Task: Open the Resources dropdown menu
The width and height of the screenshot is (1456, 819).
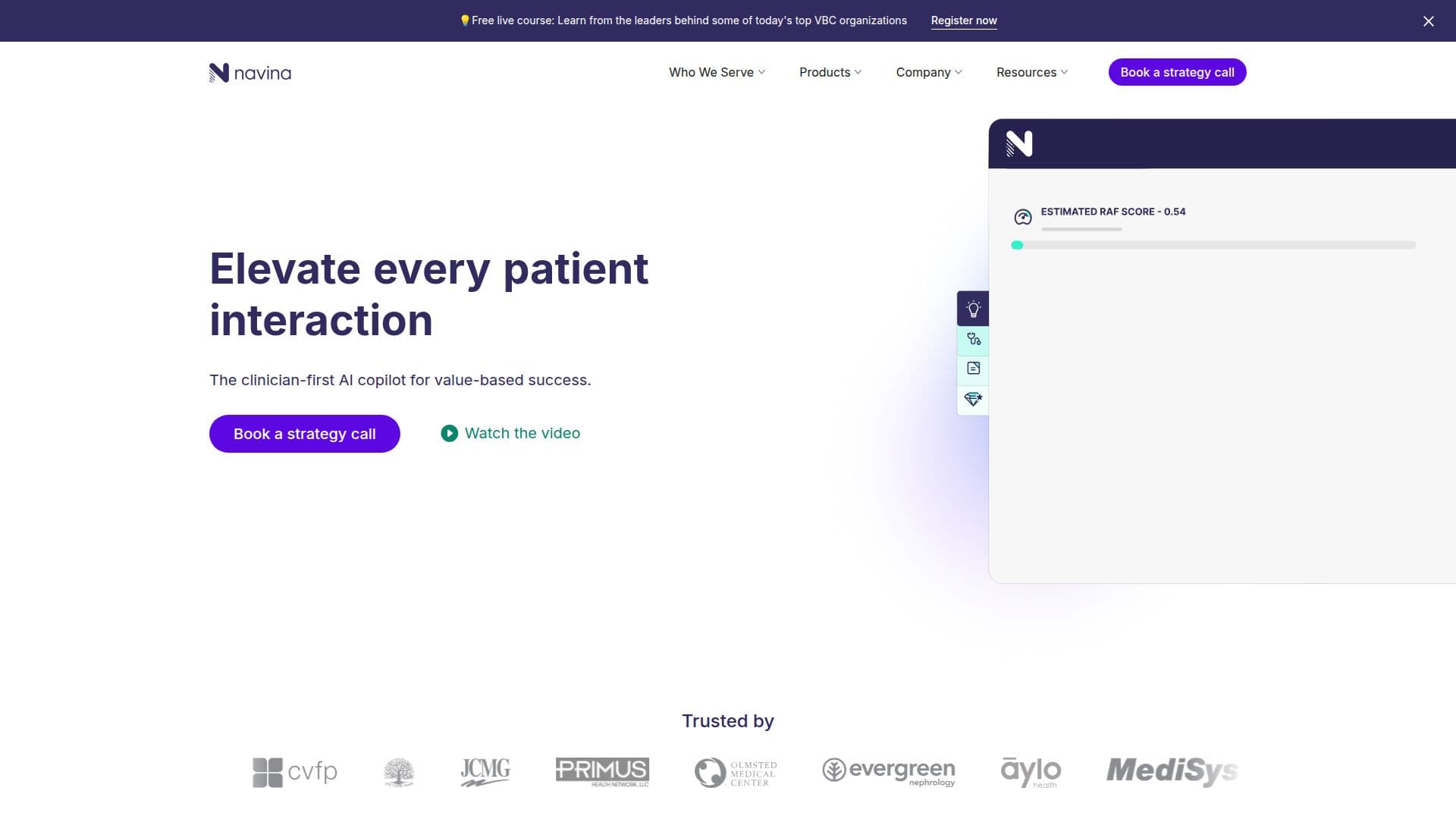Action: click(x=1032, y=72)
